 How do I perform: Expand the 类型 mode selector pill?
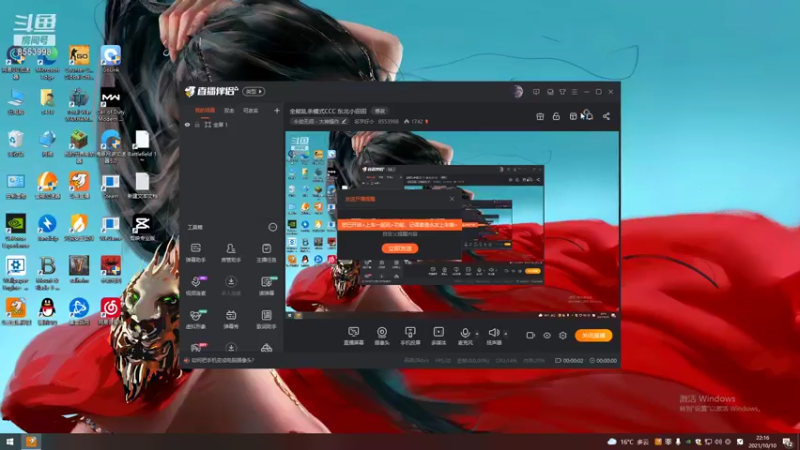click(x=254, y=91)
